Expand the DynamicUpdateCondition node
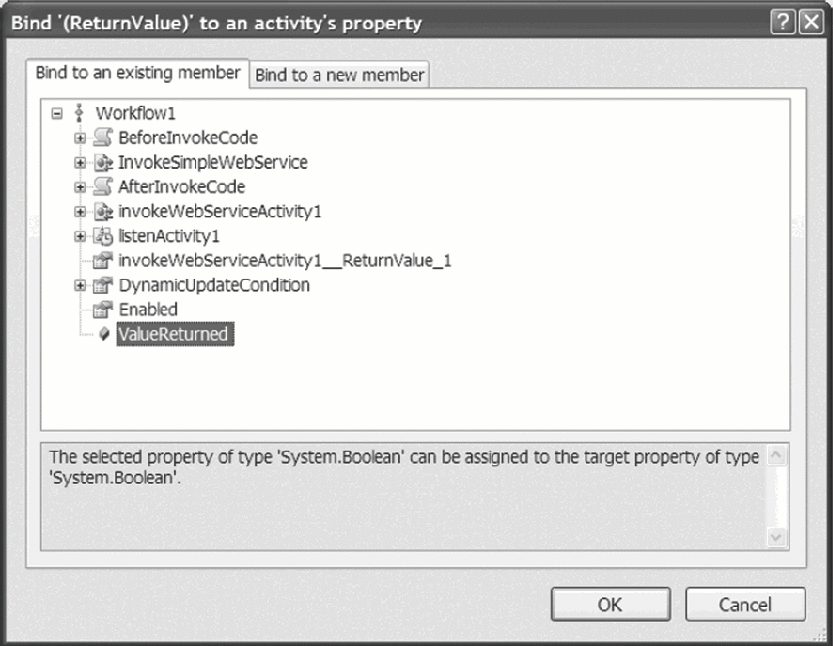Image resolution: width=833 pixels, height=646 pixels. (80, 286)
